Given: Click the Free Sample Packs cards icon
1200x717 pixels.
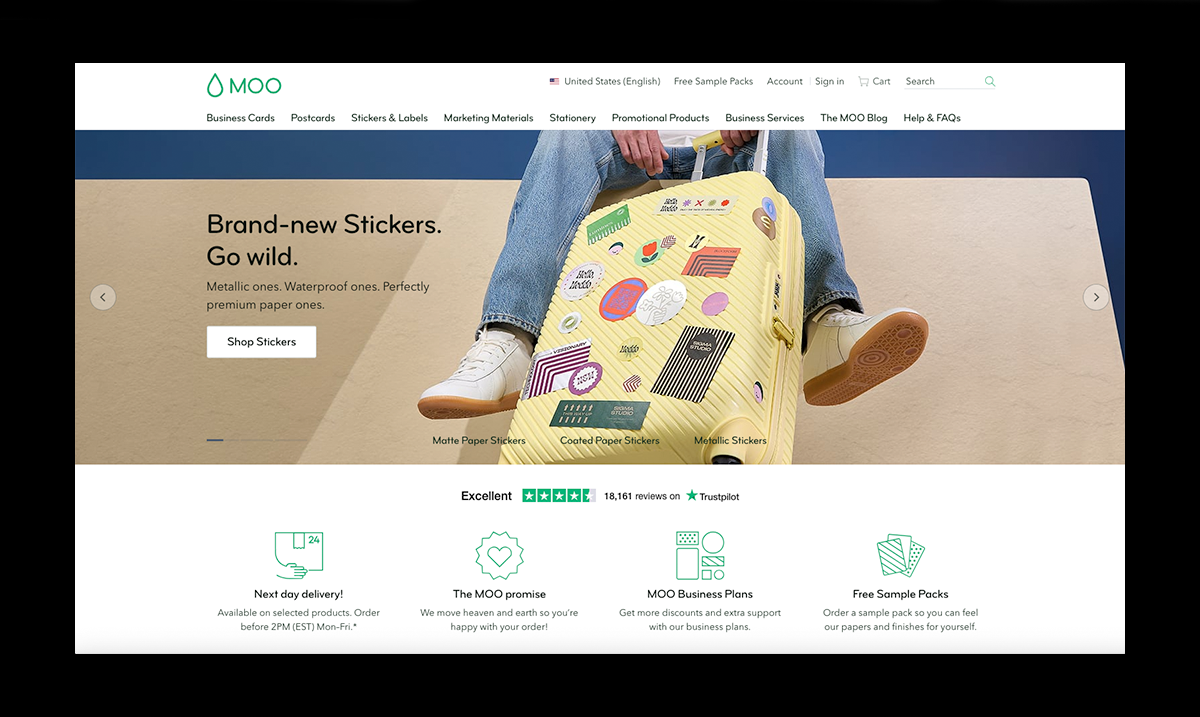Looking at the screenshot, I should [x=900, y=556].
